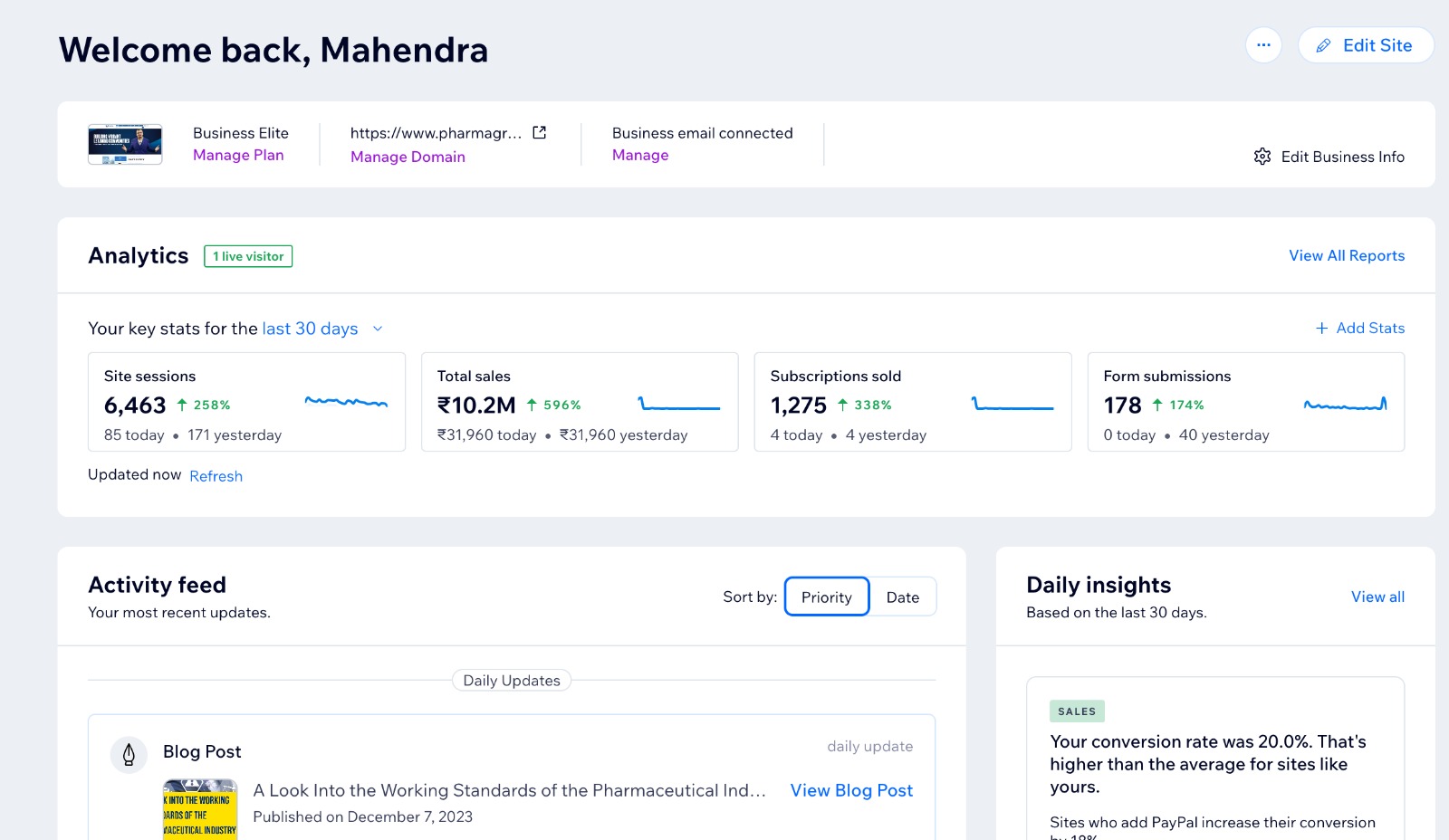Click the Form submissions trend graph
This screenshot has width=1449, height=840.
(x=1345, y=404)
